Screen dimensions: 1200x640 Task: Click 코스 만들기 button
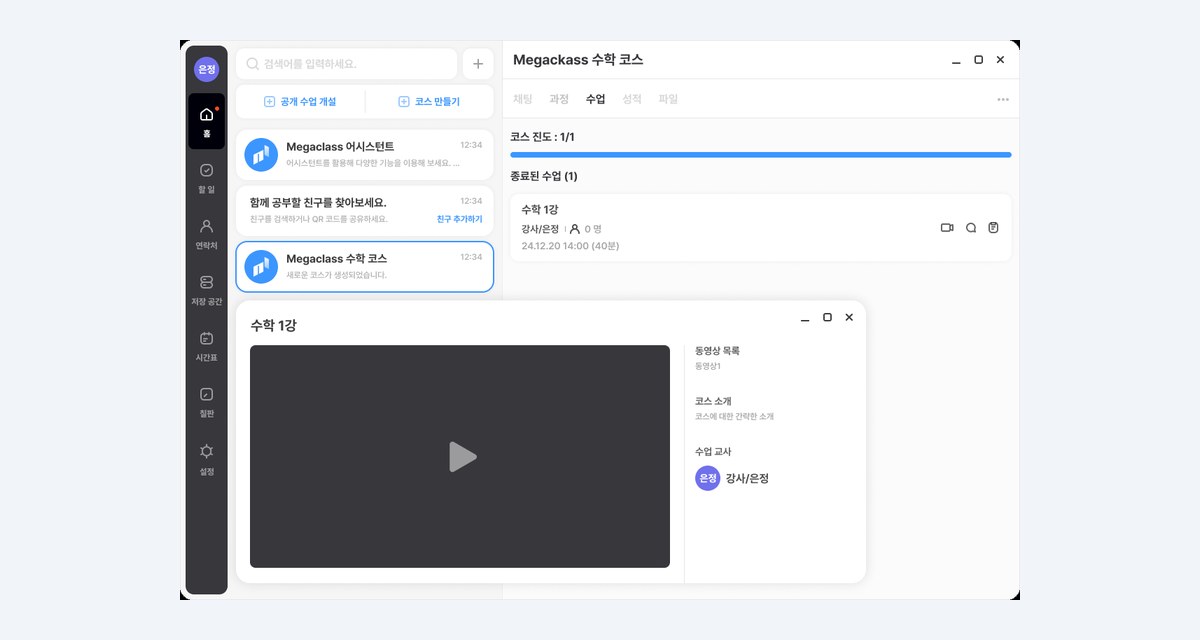tap(429, 102)
